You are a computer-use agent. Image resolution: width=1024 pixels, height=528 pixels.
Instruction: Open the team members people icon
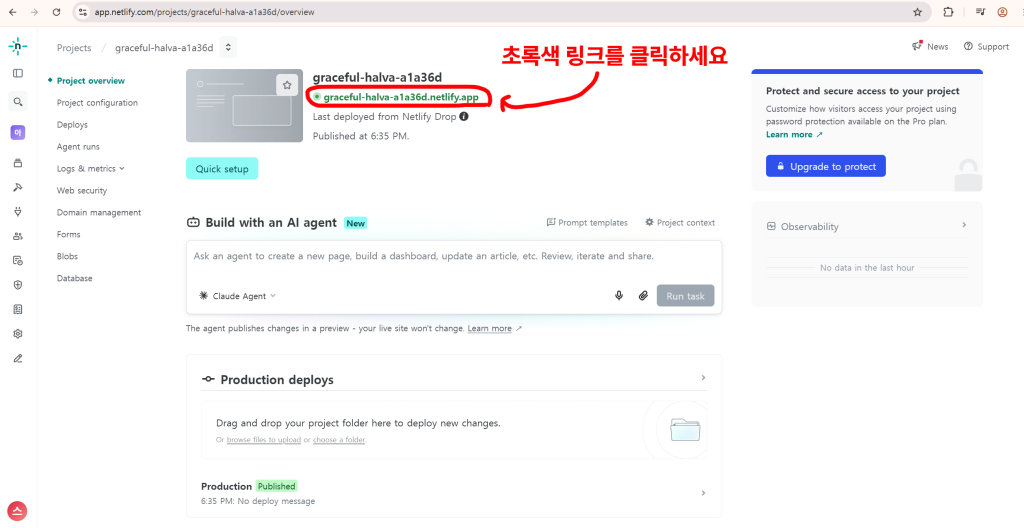(x=18, y=236)
